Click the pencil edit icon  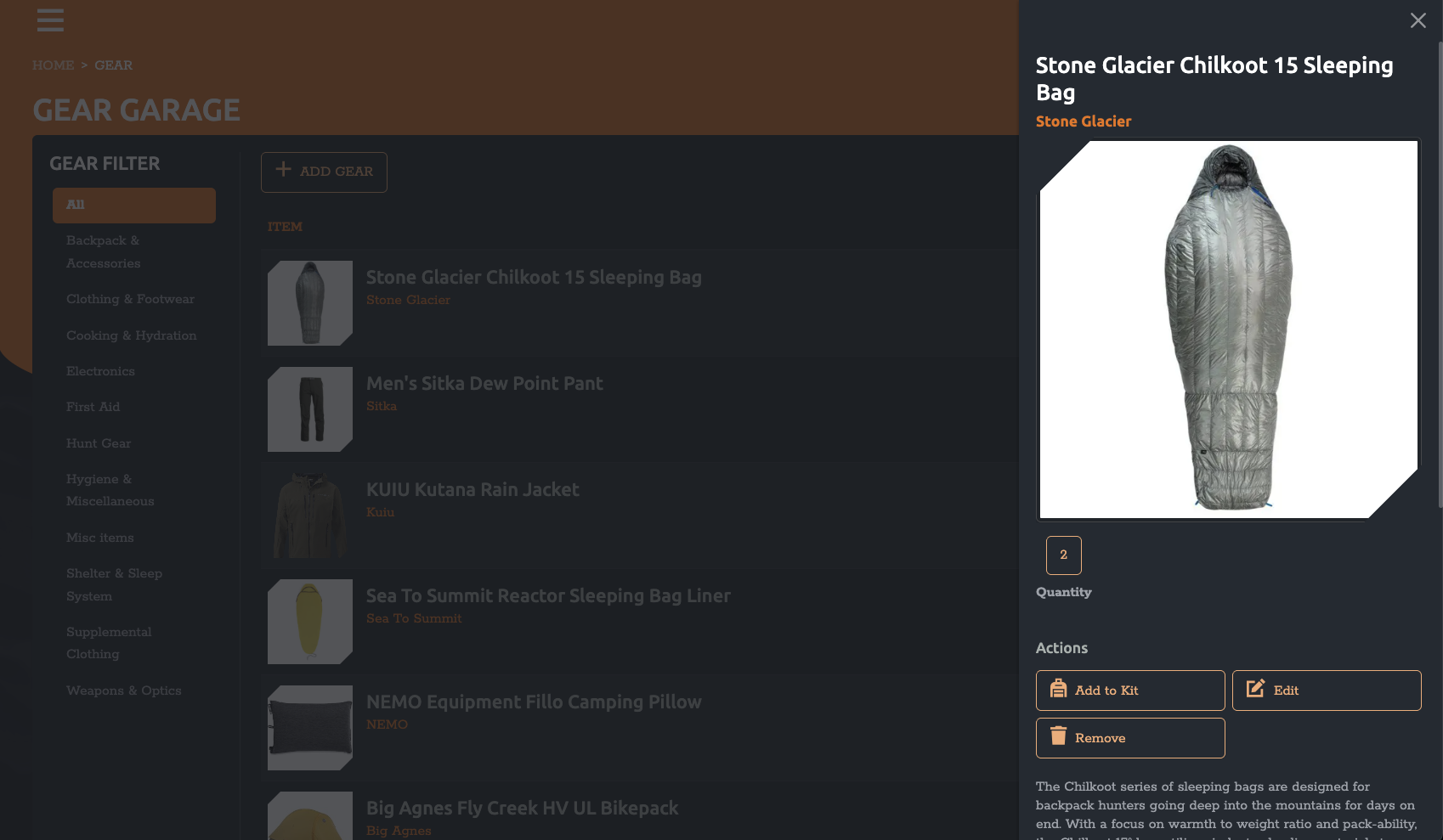[x=1255, y=689]
